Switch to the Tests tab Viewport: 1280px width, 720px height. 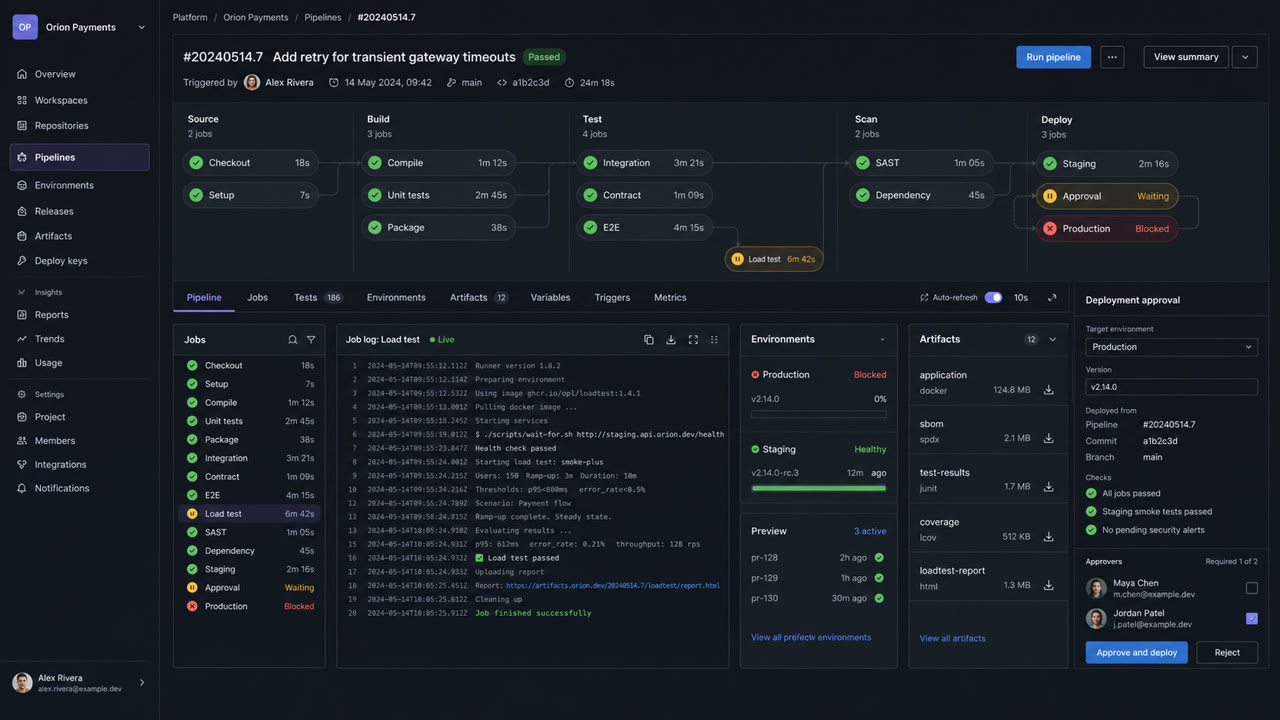point(318,298)
